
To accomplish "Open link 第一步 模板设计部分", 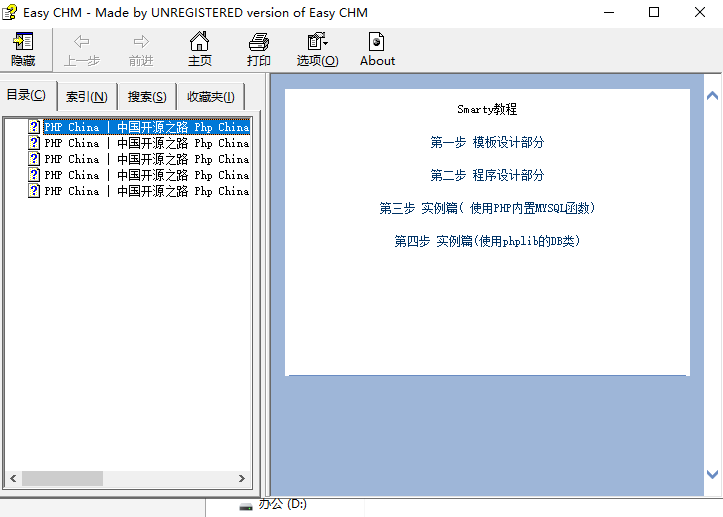I will (x=487, y=142).
